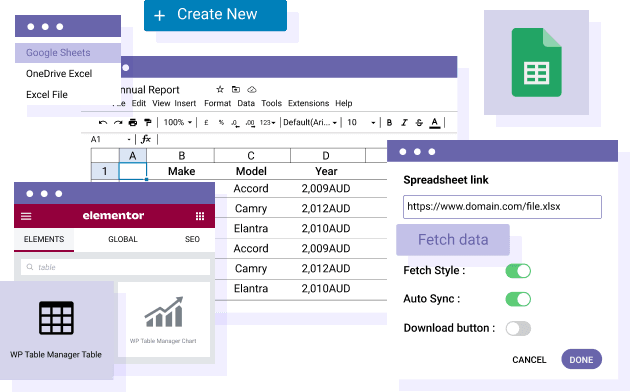The height and width of the screenshot is (392, 630).
Task: Select row 1 header
Action: tap(105, 171)
